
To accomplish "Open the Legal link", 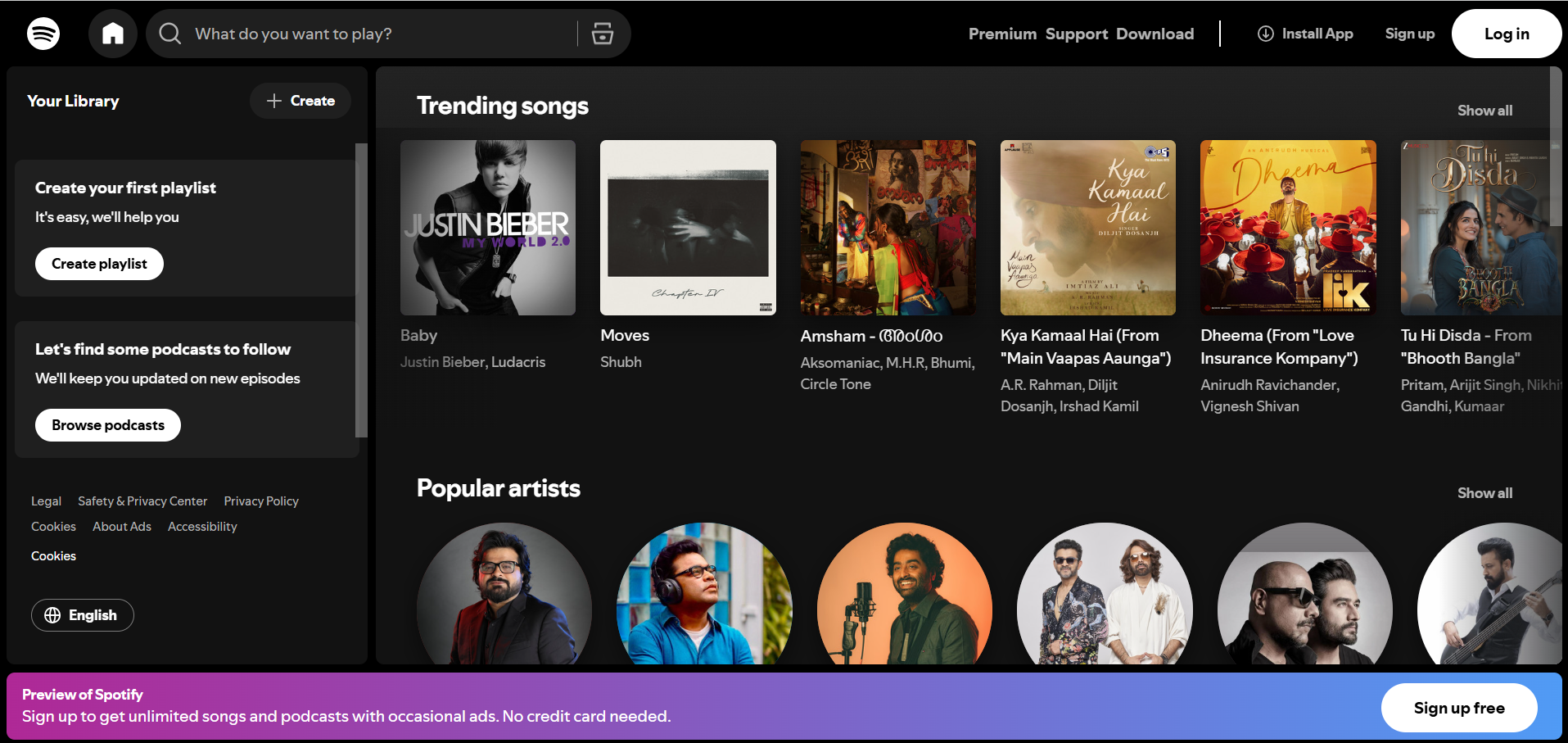I will click(46, 501).
